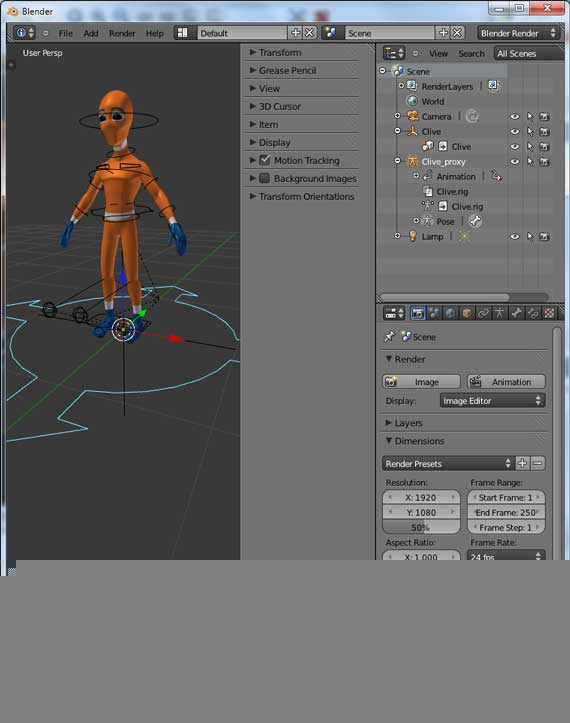The width and height of the screenshot is (570, 723).
Task: Select the Render properties tab icon
Action: point(418,314)
